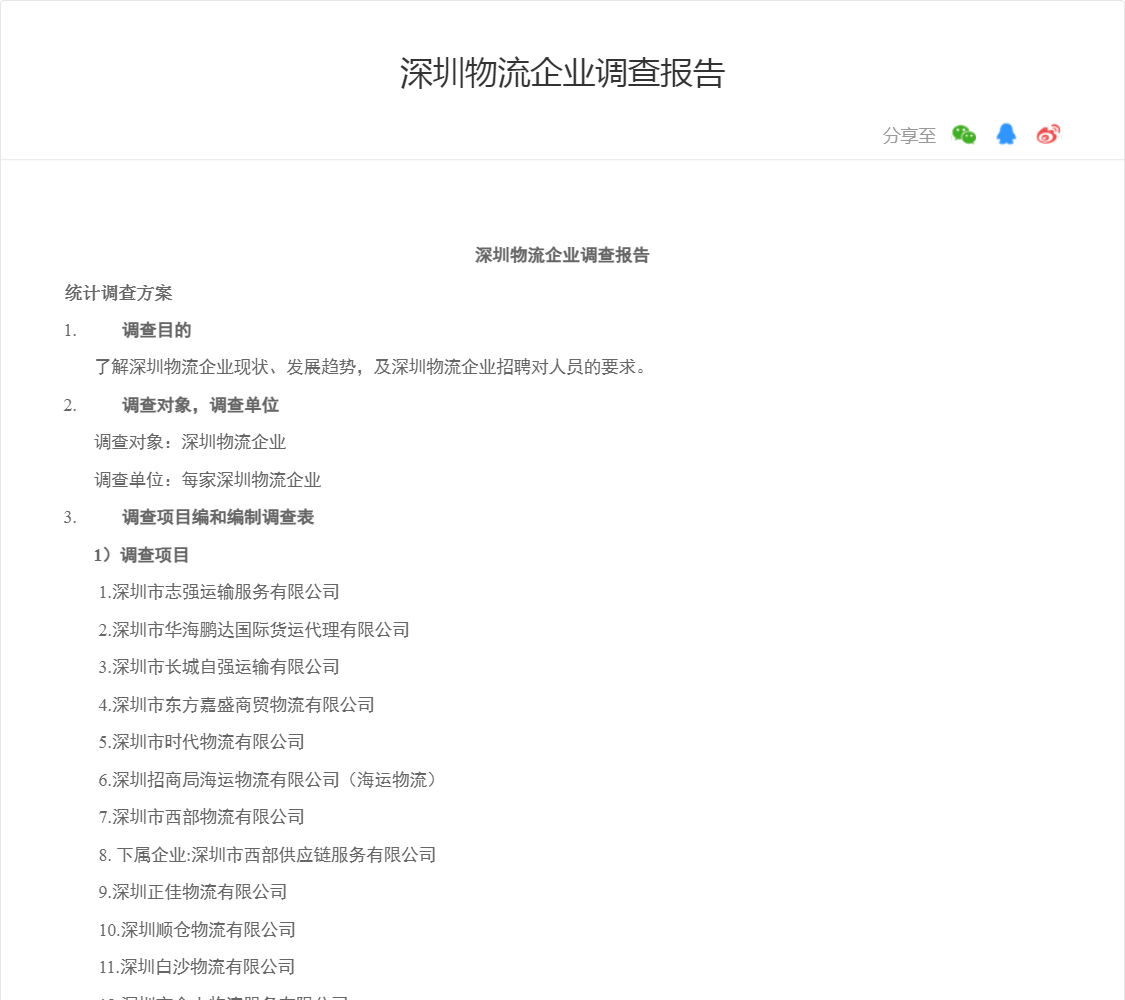Click the 1）调查项目 subheading
This screenshot has height=1000, width=1125.
coord(141,555)
